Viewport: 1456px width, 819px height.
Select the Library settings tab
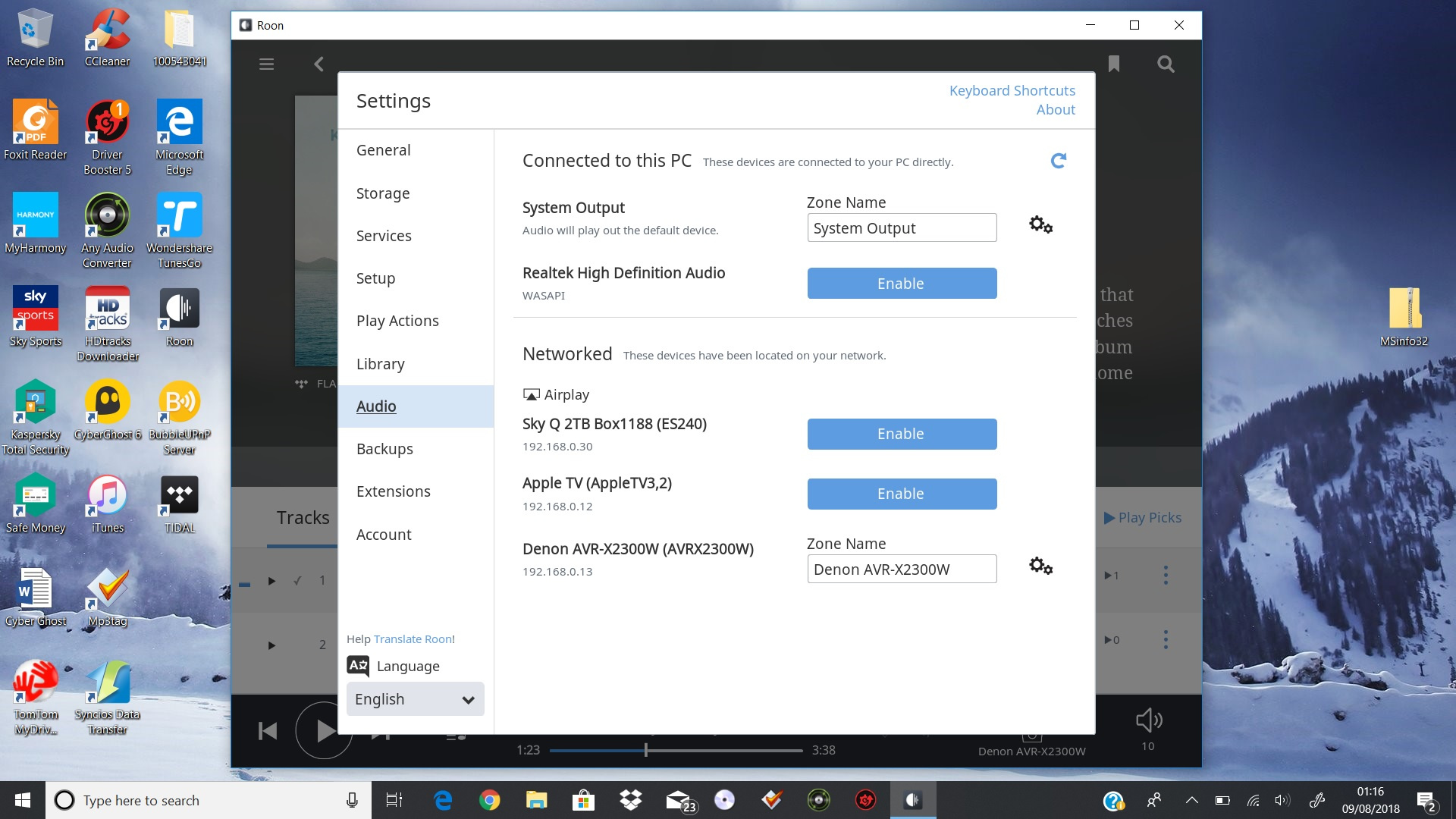click(416, 364)
